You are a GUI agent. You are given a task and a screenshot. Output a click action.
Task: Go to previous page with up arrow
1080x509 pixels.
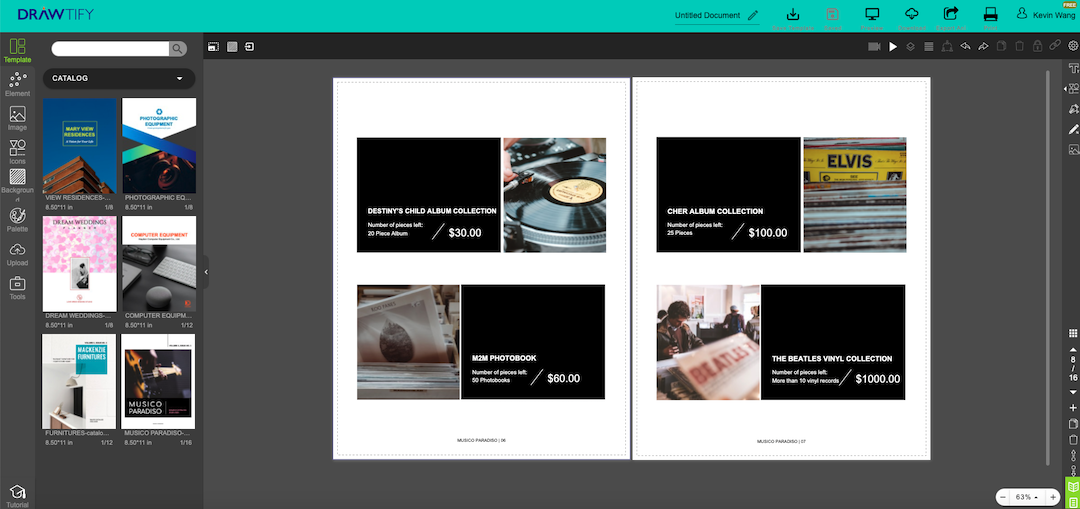(x=1072, y=349)
